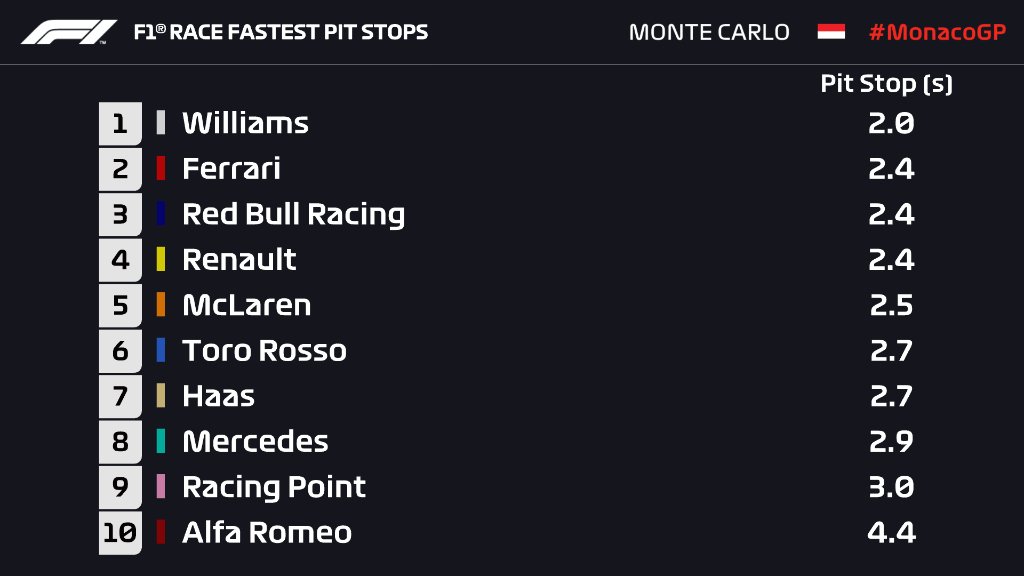Select the Toro Rosso team name
Screen dimensions: 1024x576
pyautogui.click(x=264, y=350)
